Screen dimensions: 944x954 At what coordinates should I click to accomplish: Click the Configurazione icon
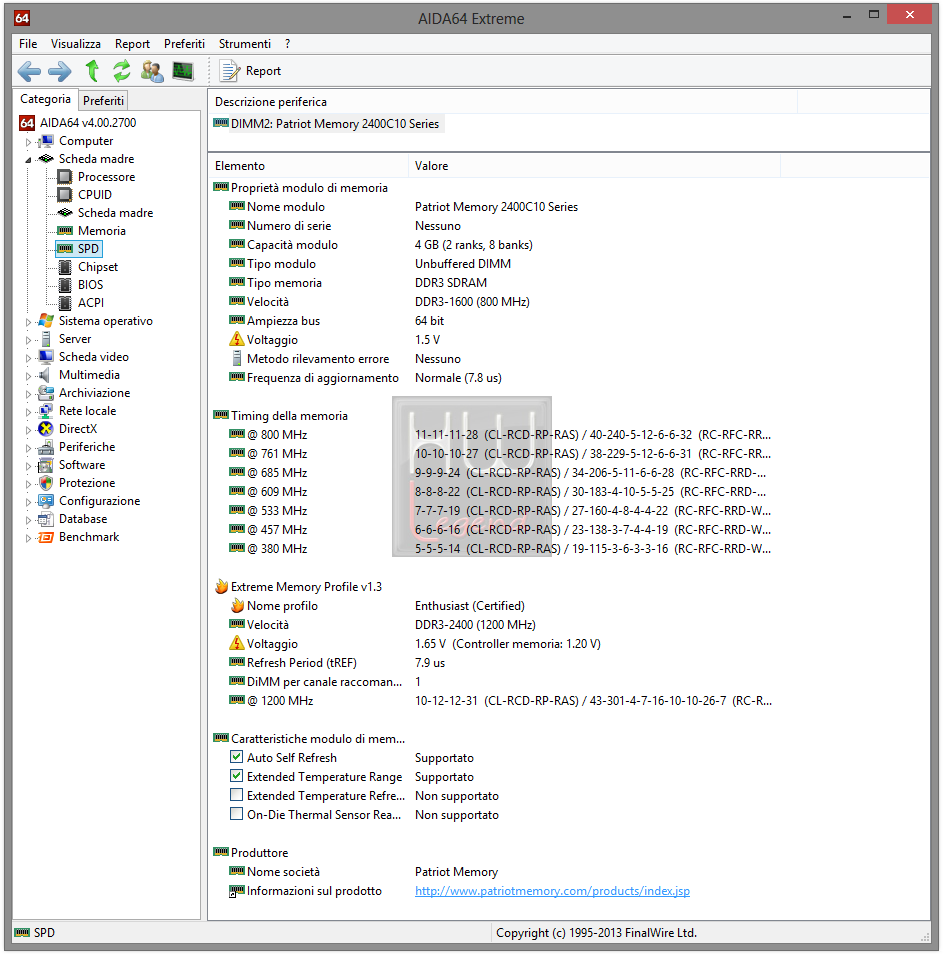click(46, 501)
